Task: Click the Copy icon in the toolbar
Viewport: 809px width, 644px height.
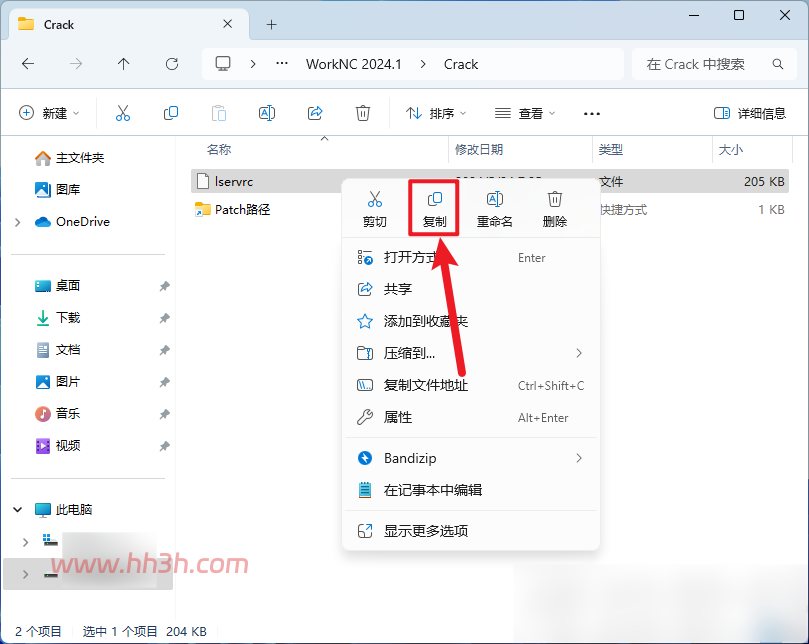Action: click(171, 113)
